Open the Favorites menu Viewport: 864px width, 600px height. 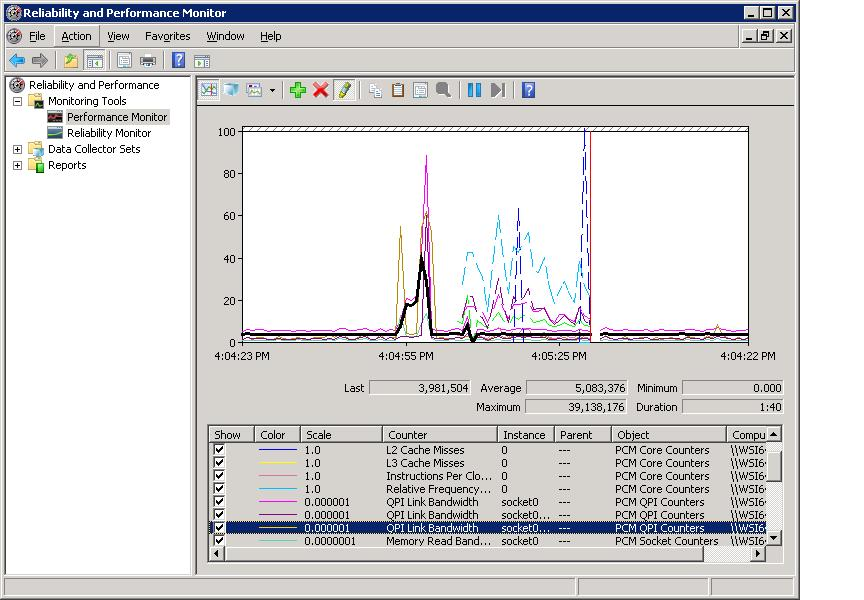pos(167,36)
